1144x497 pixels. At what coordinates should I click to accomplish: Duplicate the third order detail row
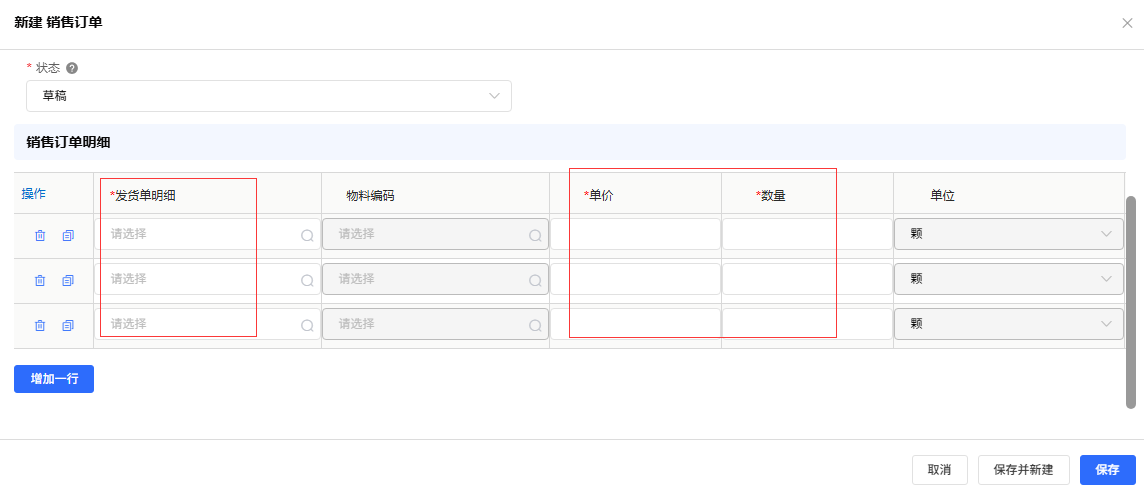pyautogui.click(x=68, y=326)
